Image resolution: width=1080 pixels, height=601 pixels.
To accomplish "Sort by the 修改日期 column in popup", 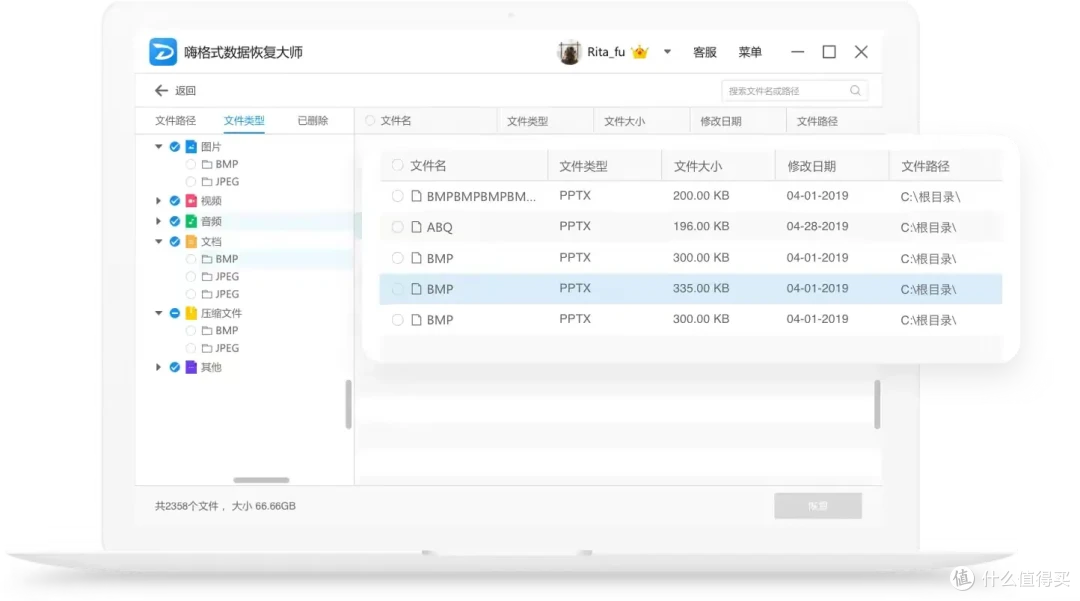I will point(811,166).
